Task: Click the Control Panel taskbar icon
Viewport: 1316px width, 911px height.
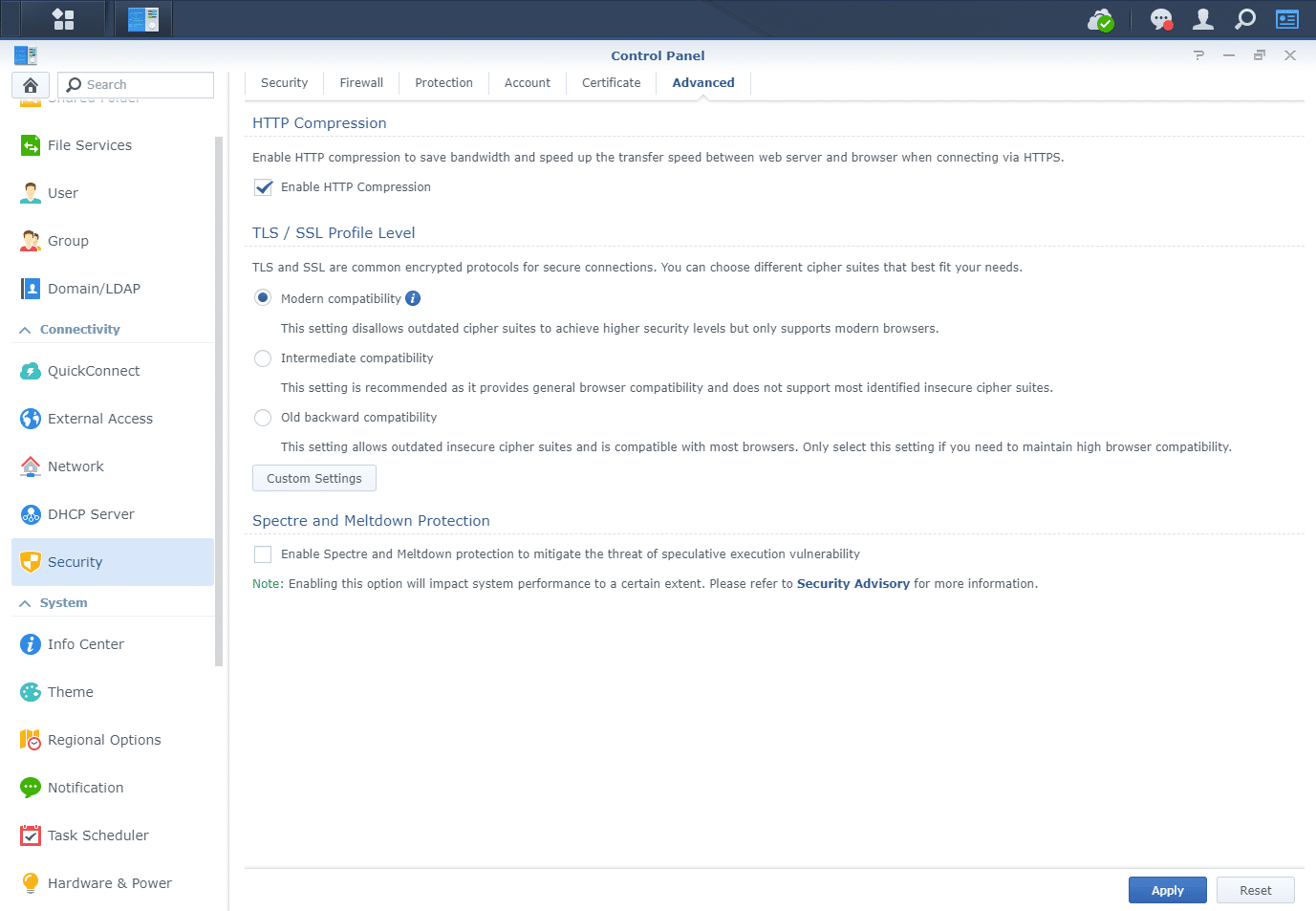Action: [143, 19]
